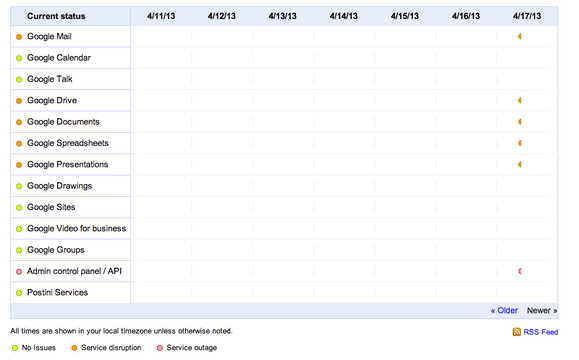Viewport: 579px width, 360px height.
Task: Go to Older status dates
Action: [x=504, y=311]
